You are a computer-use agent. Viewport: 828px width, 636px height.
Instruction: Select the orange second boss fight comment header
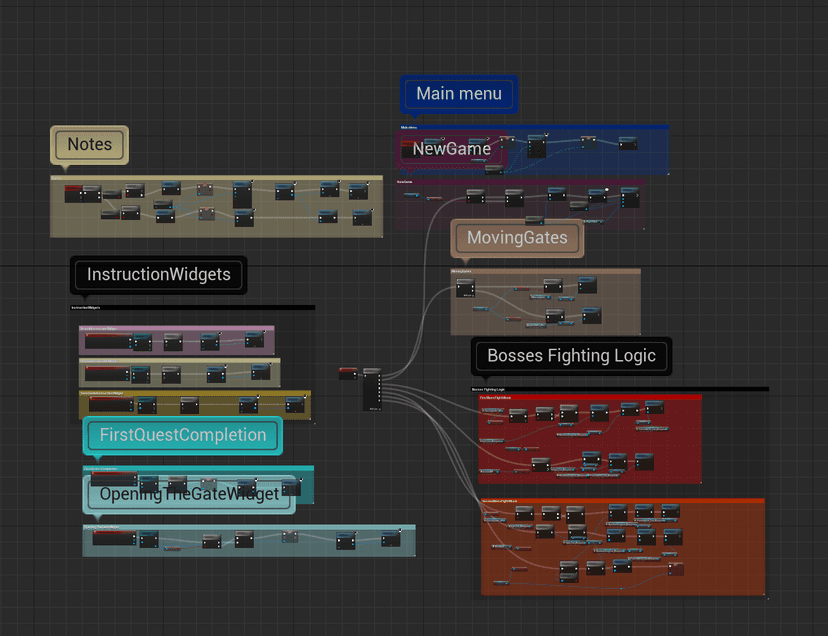pos(622,502)
